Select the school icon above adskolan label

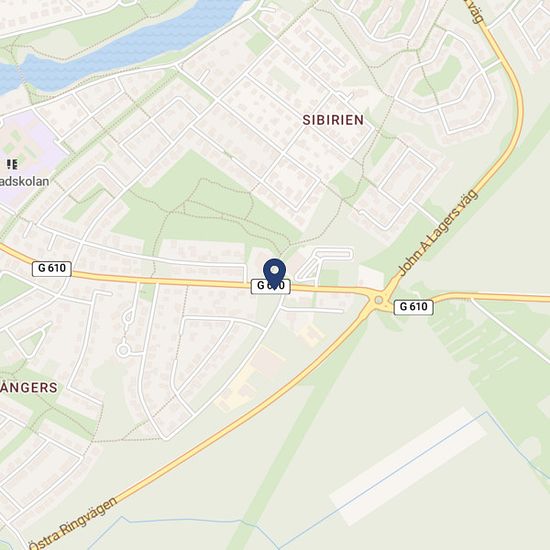coord(13,164)
